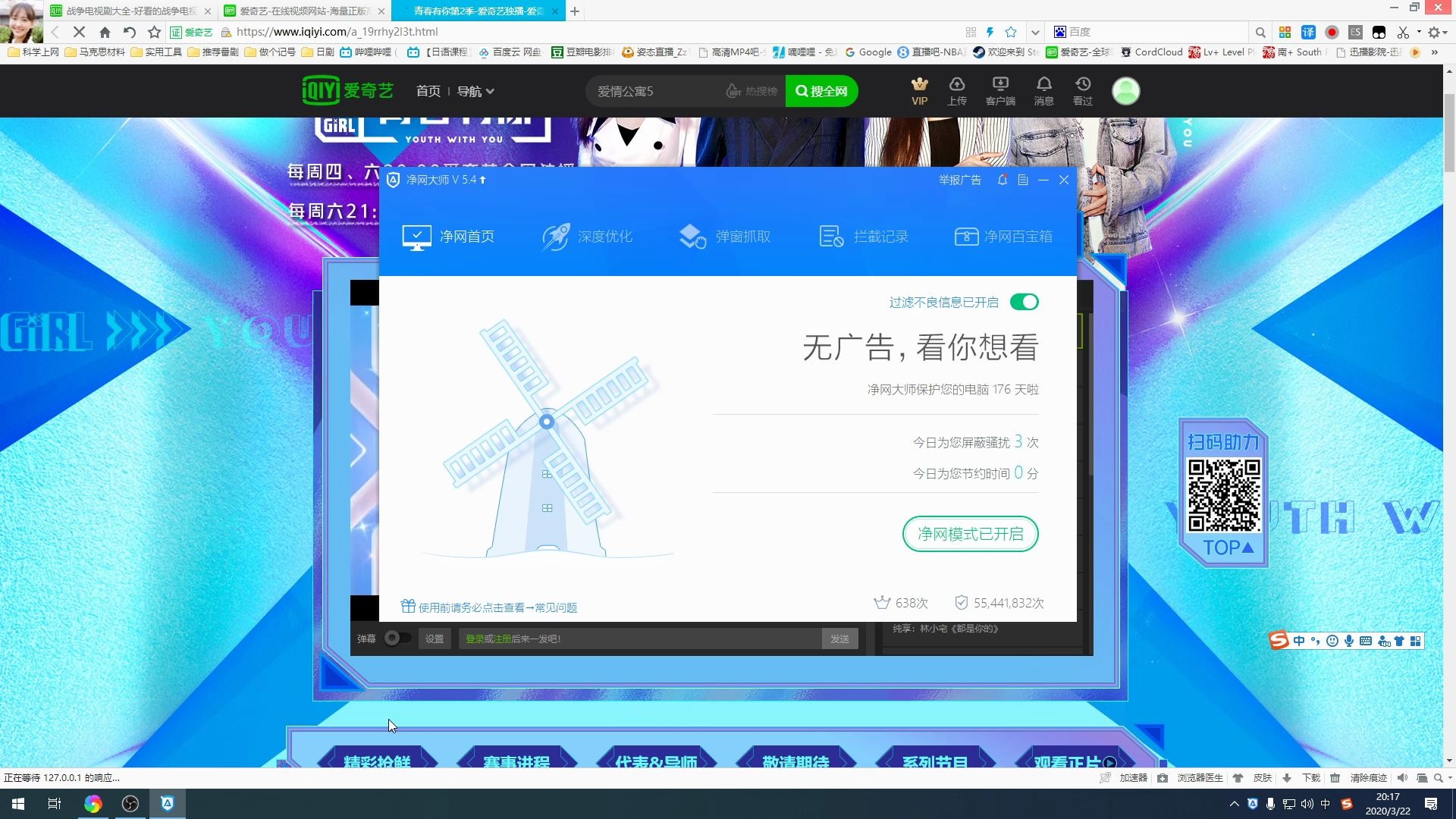Viewport: 1456px width, 819px height.
Task: Open the 看过 watch history icon
Action: point(1082,90)
